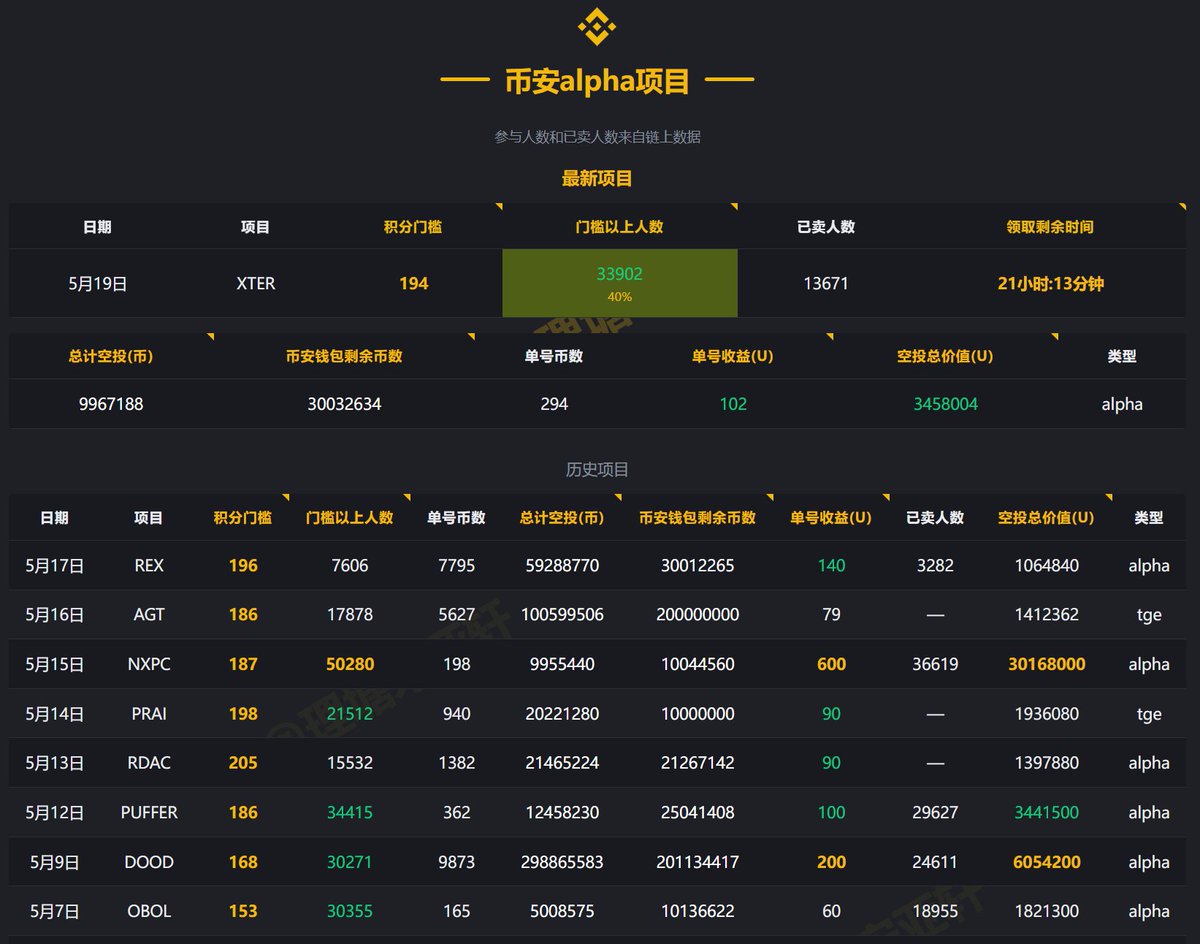Click 已卖人数 header in history table
Screen dimensions: 1200x944
click(x=935, y=518)
